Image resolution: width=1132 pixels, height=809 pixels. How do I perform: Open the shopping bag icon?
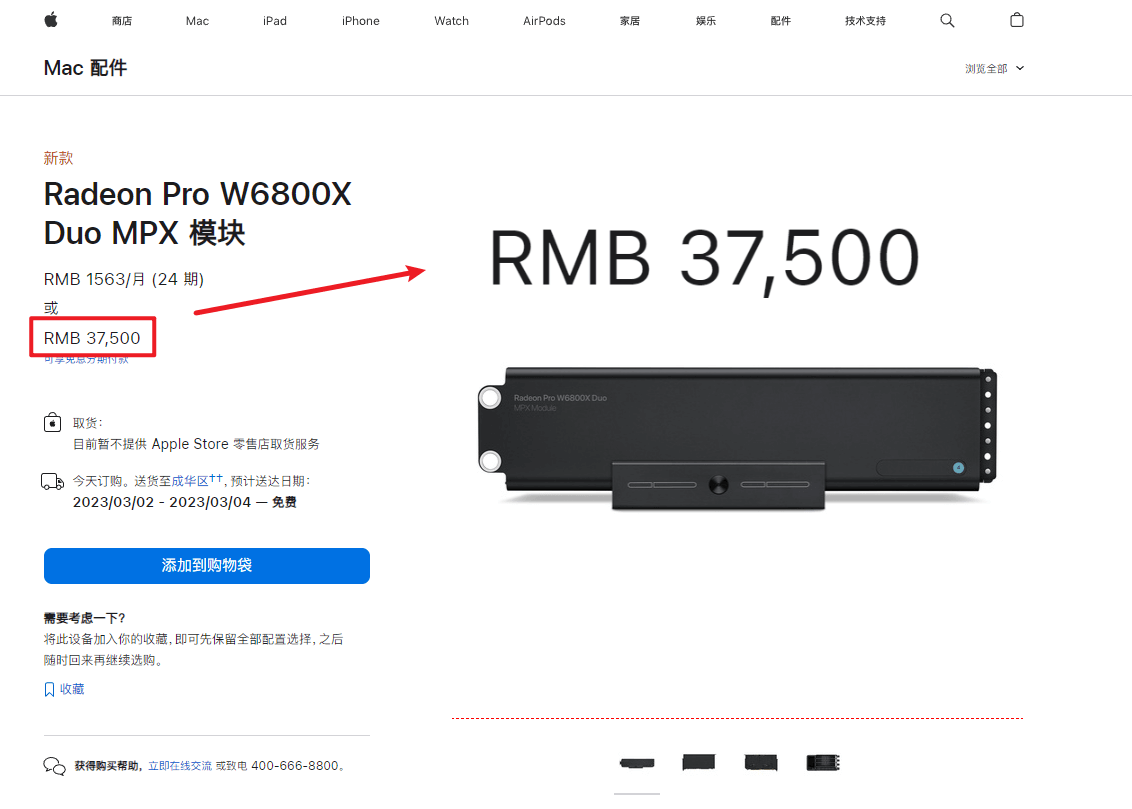click(1016, 20)
